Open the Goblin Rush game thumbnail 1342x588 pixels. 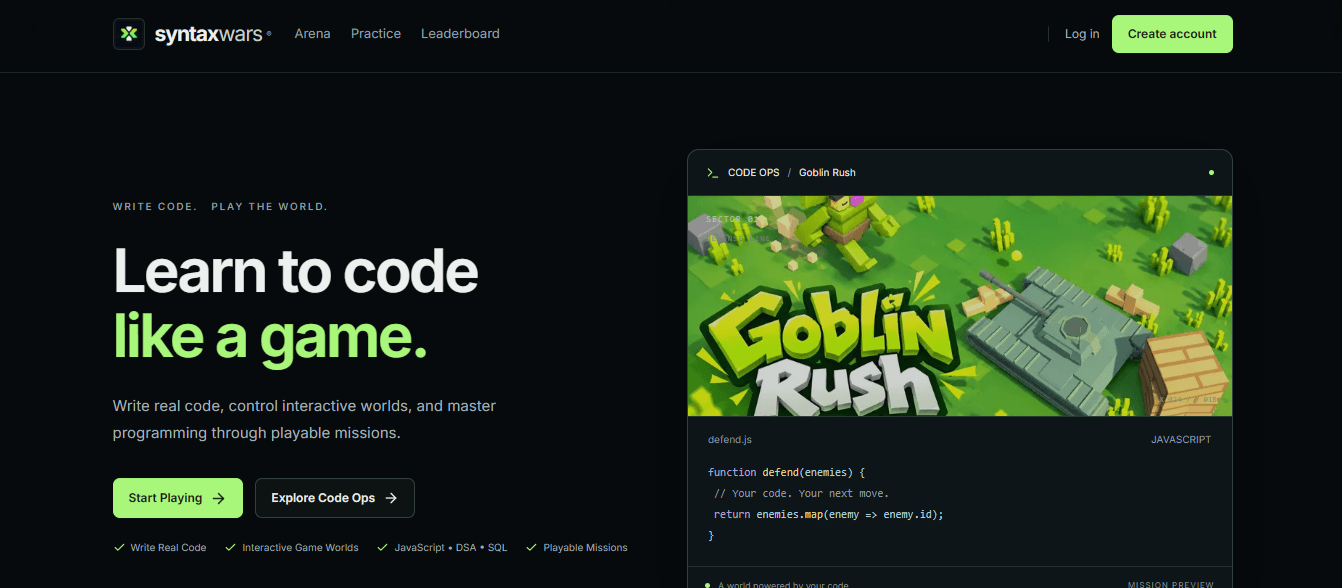click(960, 306)
